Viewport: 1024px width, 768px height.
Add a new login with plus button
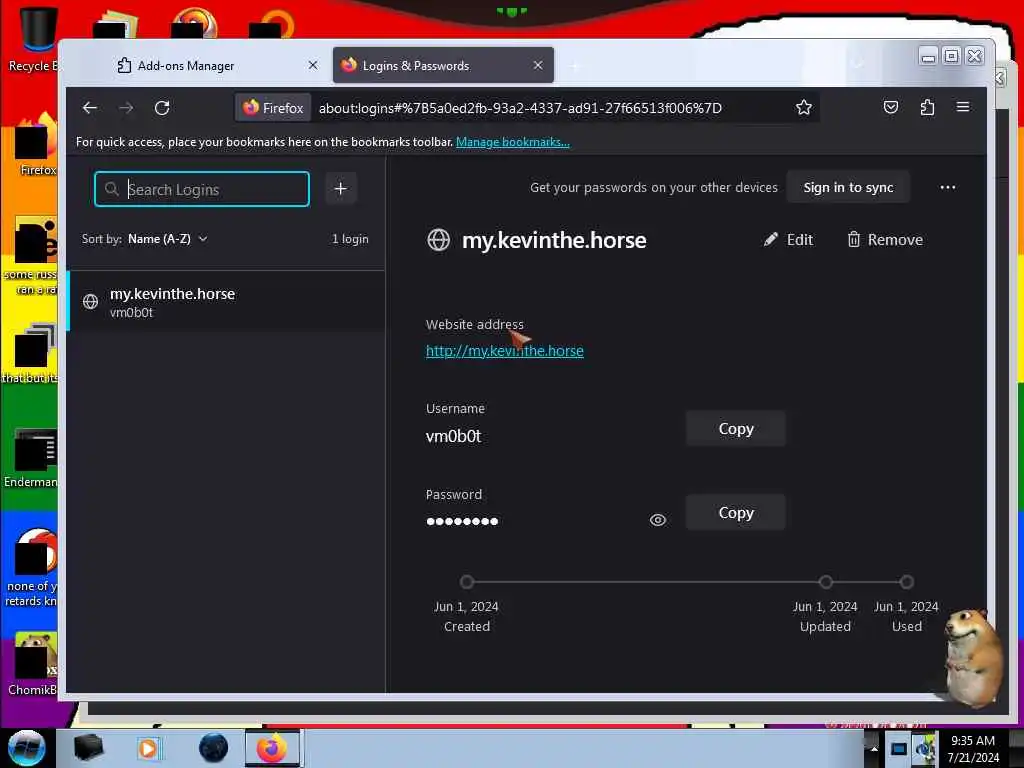(340, 189)
